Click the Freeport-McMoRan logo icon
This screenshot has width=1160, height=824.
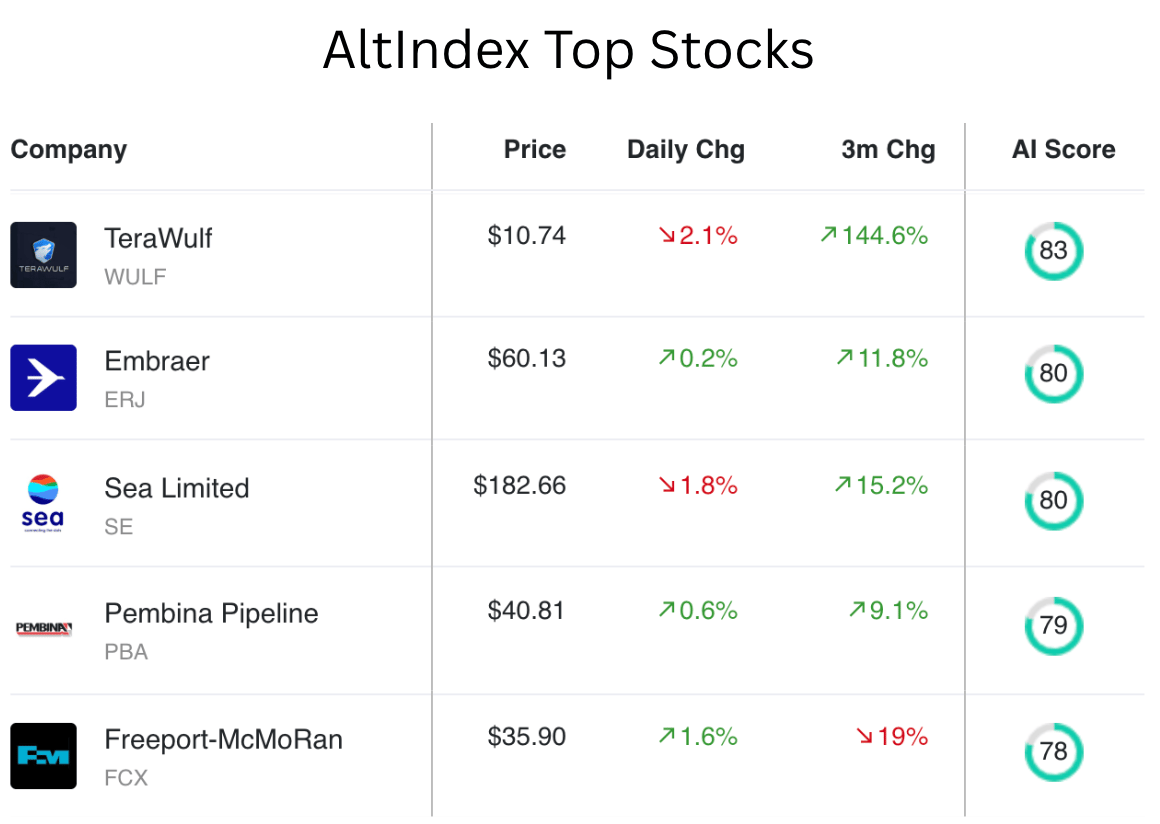click(x=43, y=755)
